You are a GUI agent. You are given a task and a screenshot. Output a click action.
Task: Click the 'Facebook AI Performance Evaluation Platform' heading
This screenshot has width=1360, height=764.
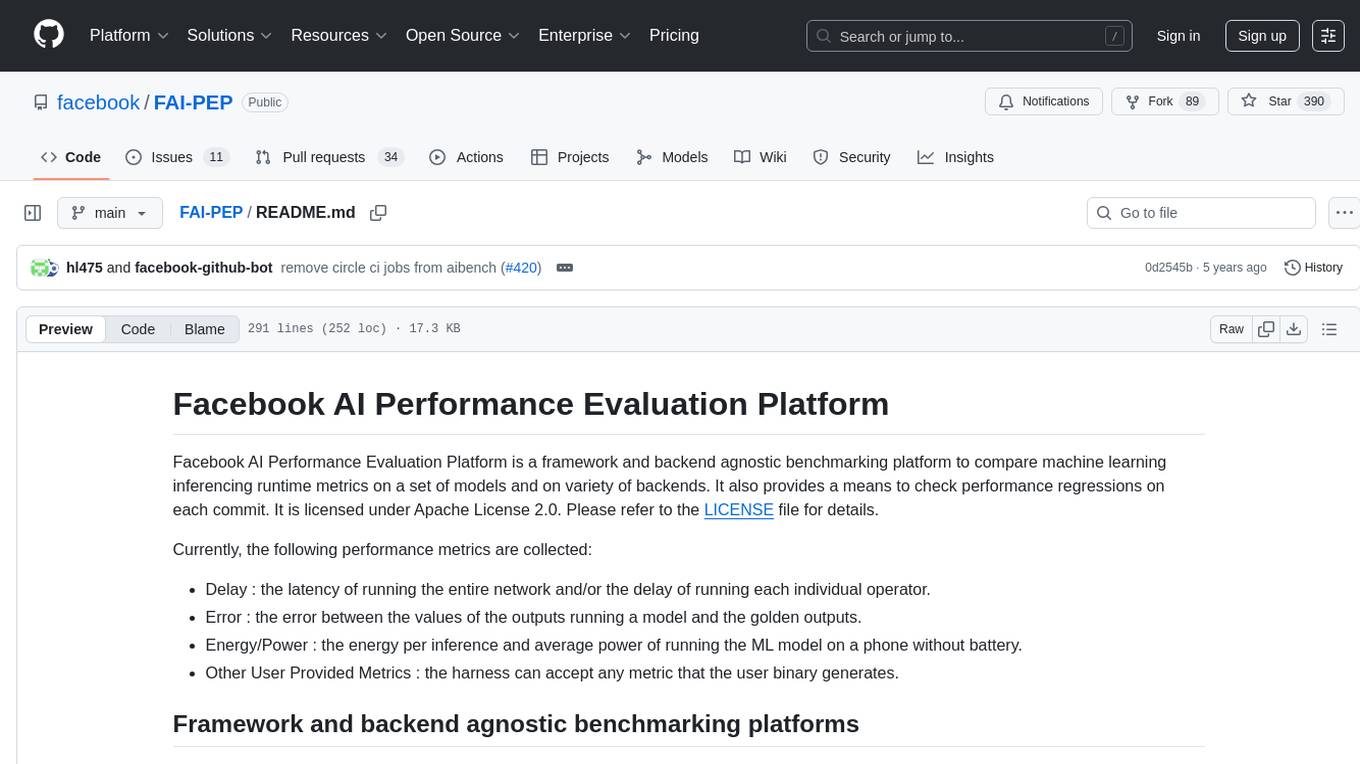(531, 404)
